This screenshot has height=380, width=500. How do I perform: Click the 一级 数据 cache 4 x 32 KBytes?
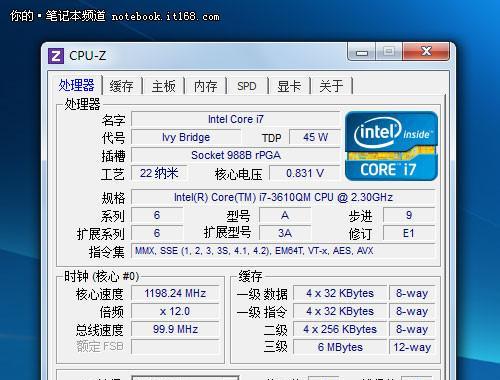[340, 293]
